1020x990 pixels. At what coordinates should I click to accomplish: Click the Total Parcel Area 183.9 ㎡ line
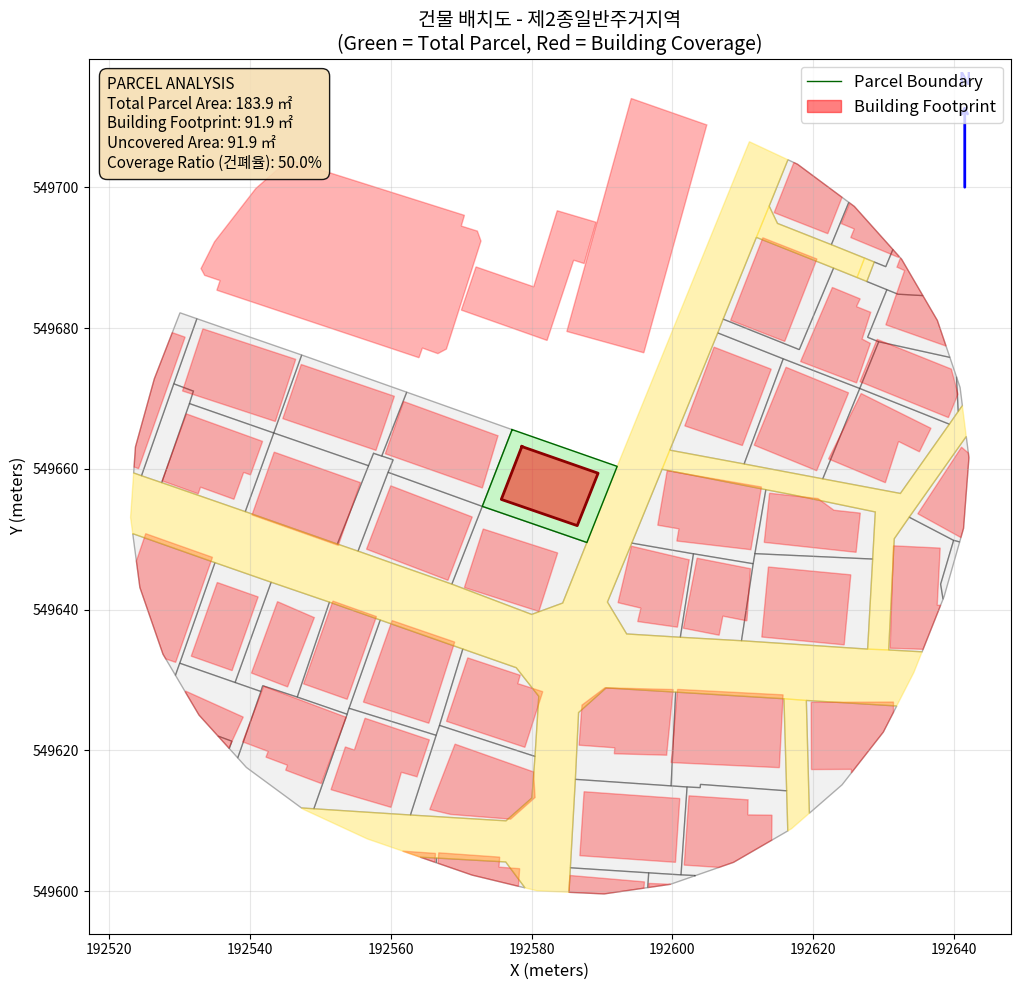[x=199, y=102]
